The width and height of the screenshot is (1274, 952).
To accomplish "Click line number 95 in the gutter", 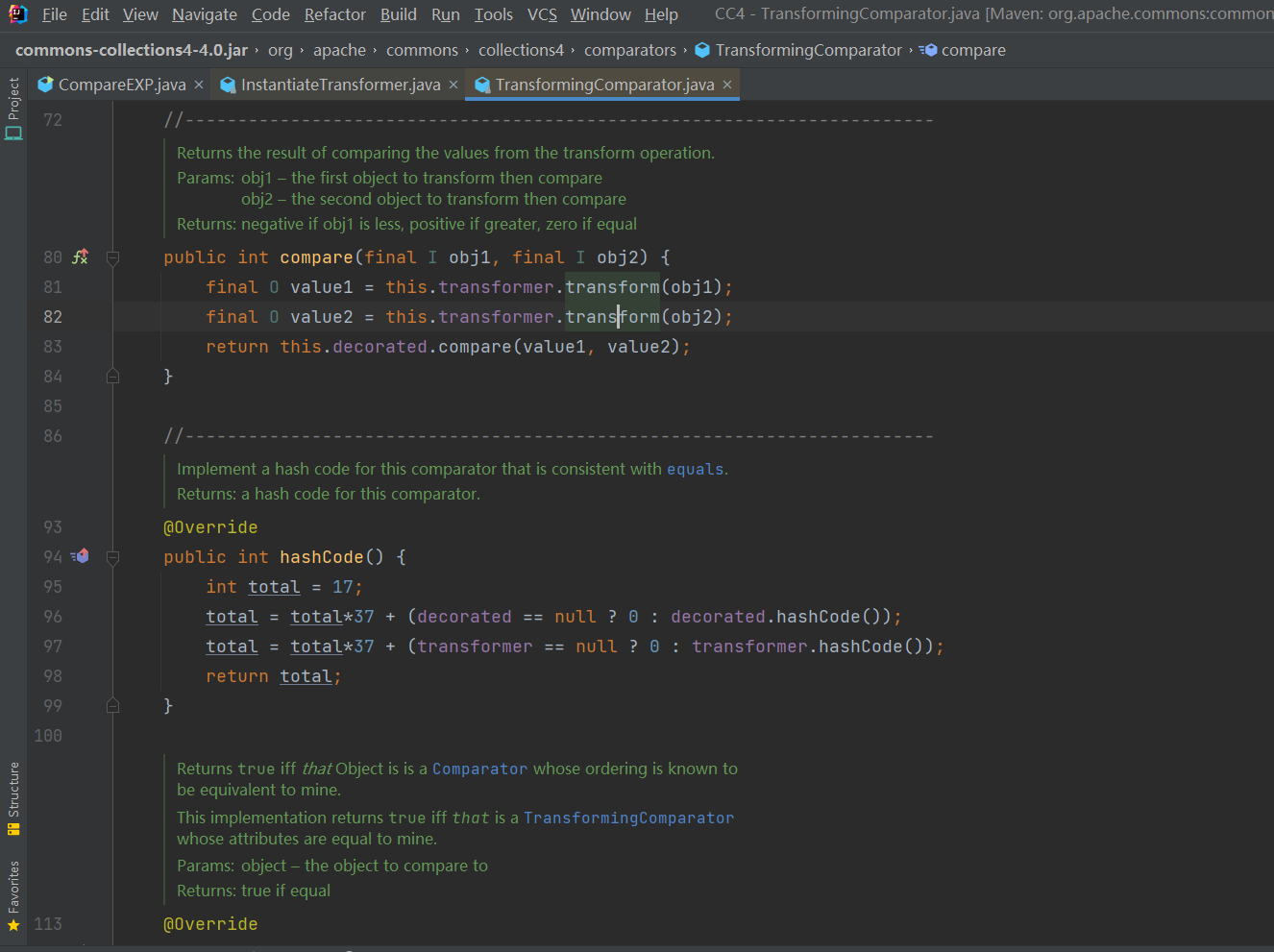I will 53,586.
